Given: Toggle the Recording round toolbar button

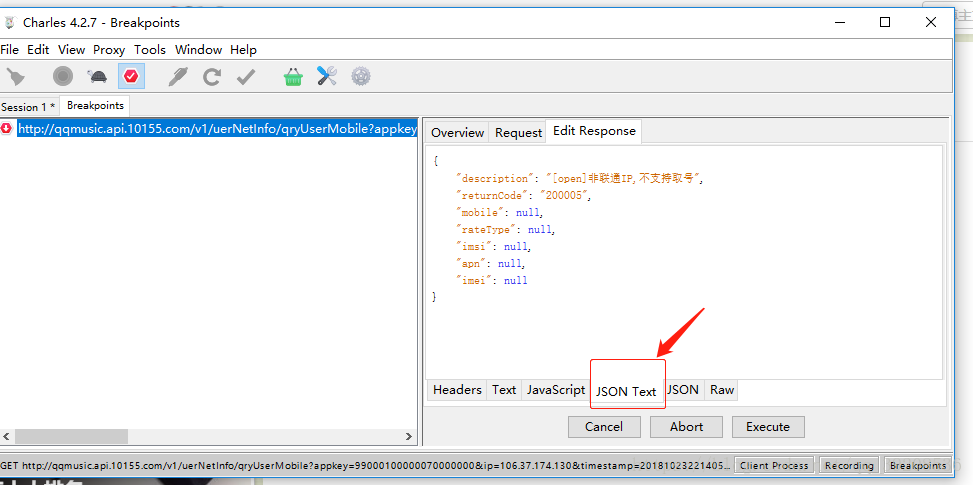Looking at the screenshot, I should click(63, 76).
